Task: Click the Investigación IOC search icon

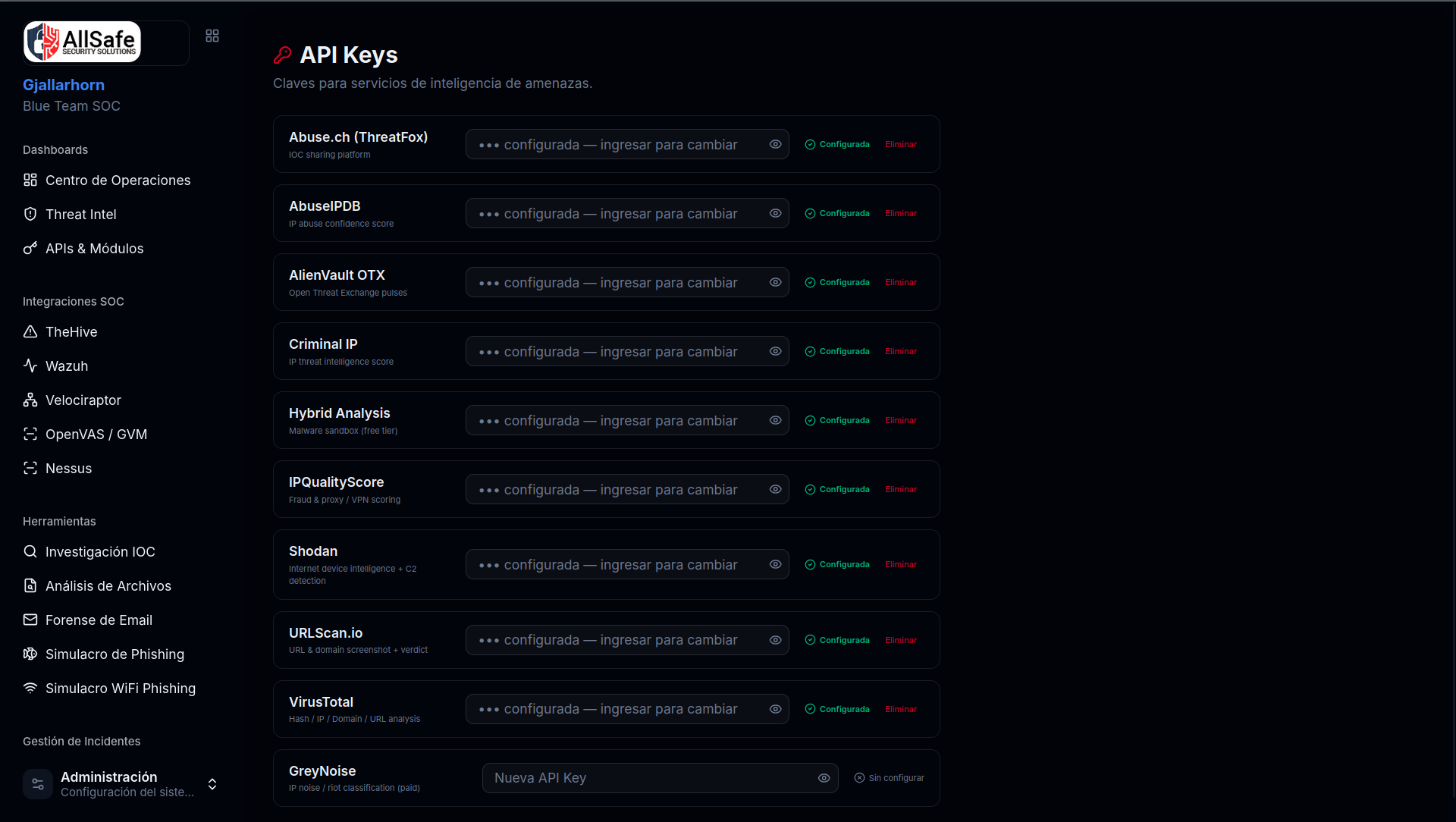Action: [30, 551]
